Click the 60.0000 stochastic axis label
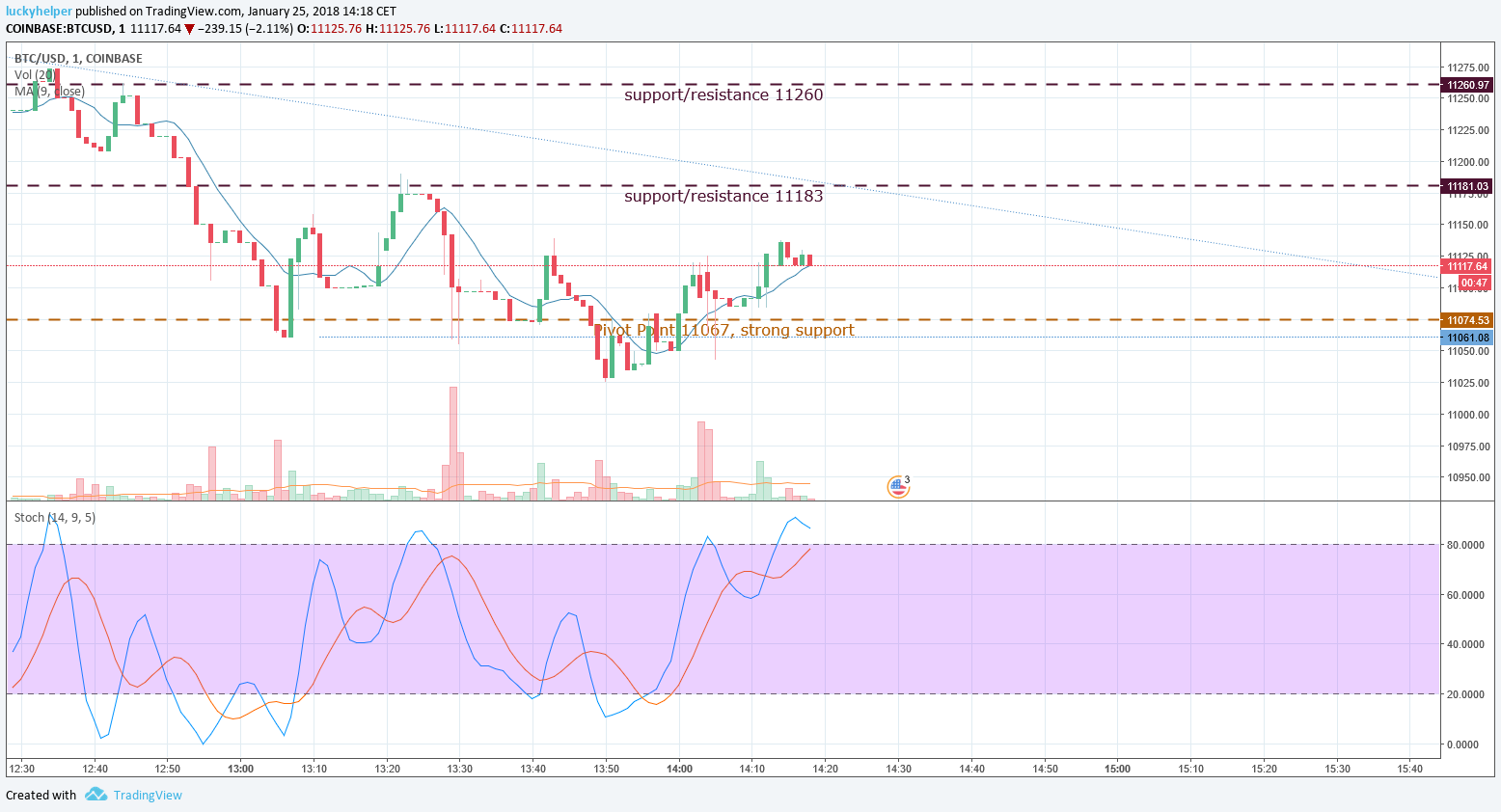Image resolution: width=1501 pixels, height=812 pixels. [1465, 595]
